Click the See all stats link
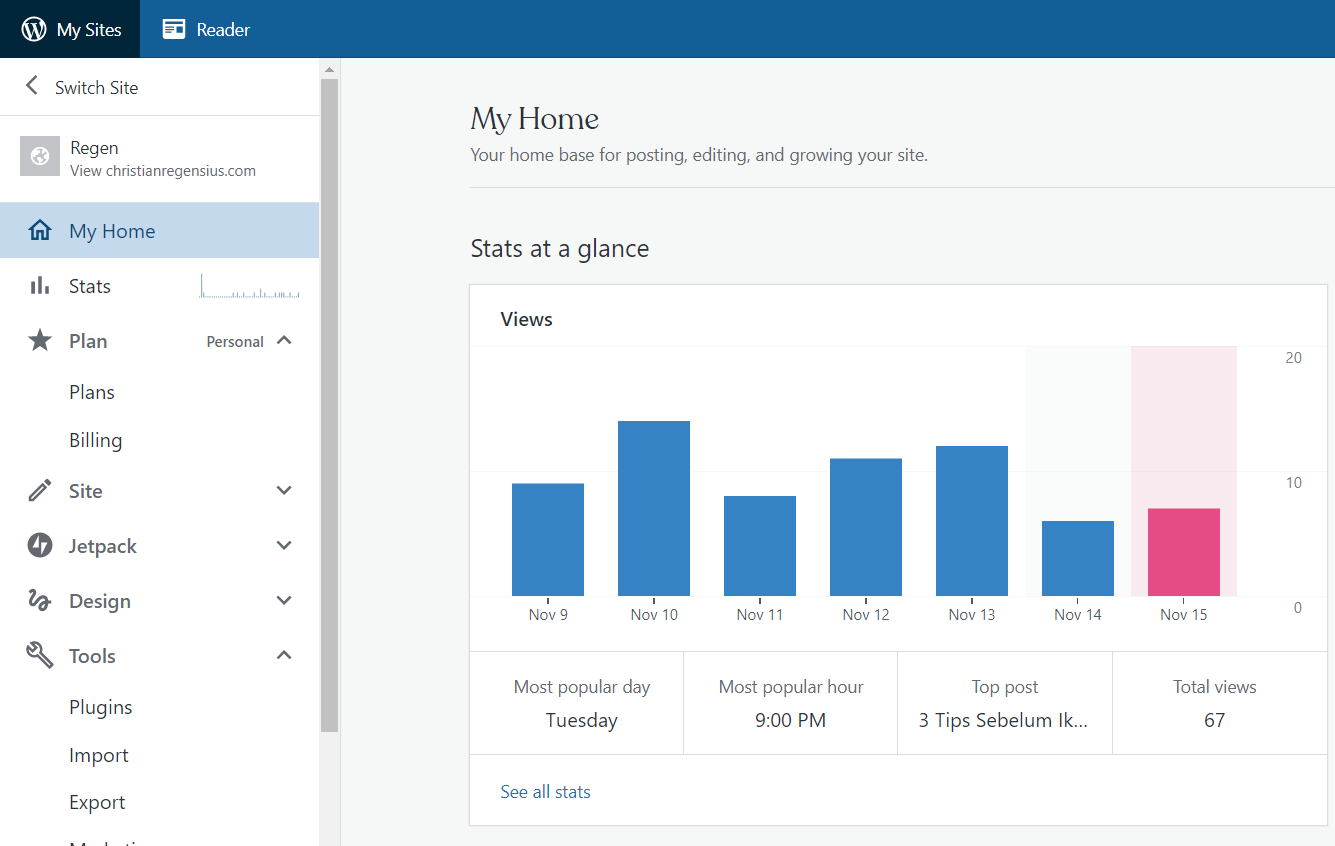Viewport: 1335px width, 846px height. (x=545, y=792)
